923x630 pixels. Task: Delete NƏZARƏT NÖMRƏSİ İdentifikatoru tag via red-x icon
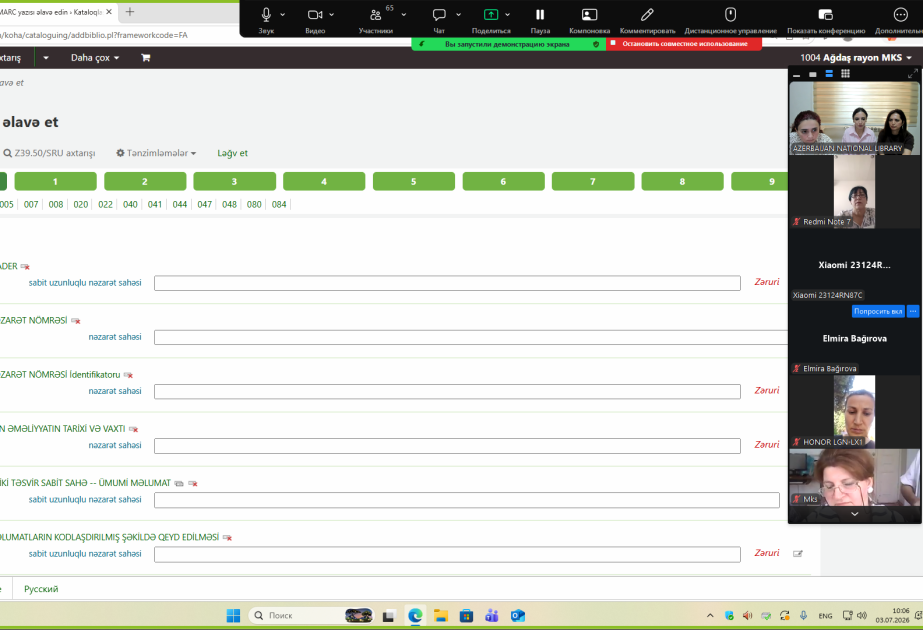(128, 375)
